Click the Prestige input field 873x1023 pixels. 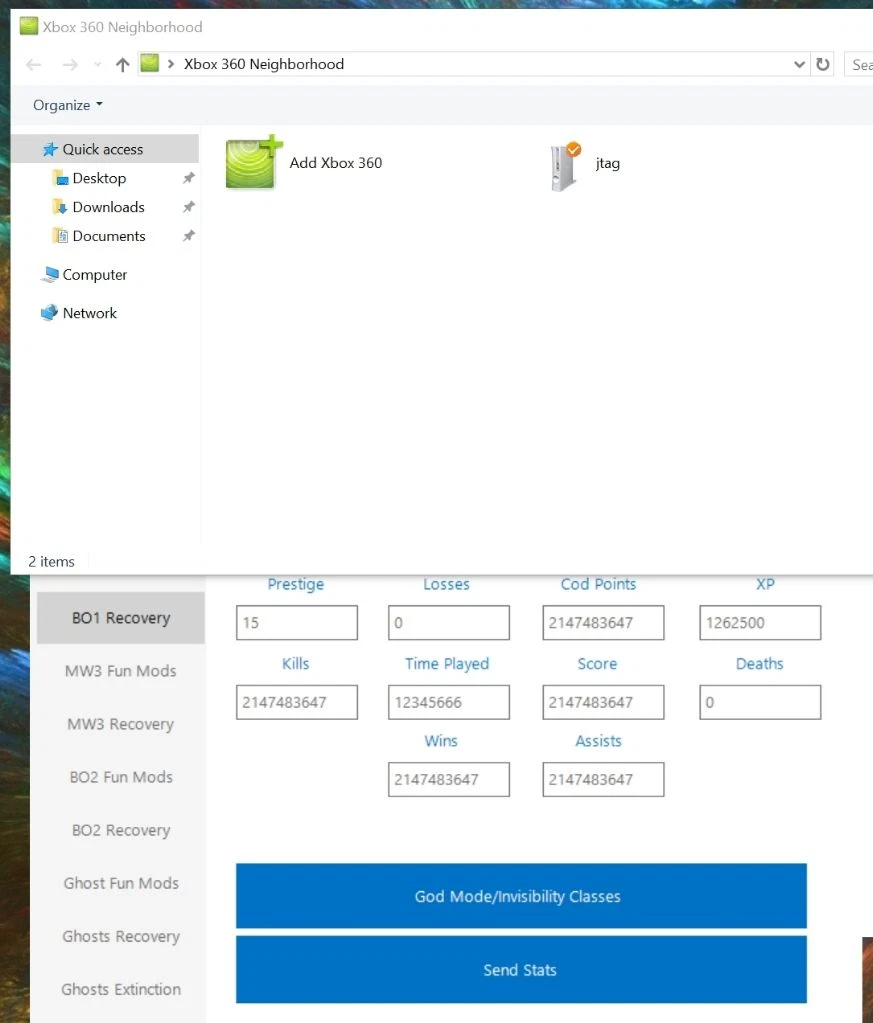(x=297, y=622)
